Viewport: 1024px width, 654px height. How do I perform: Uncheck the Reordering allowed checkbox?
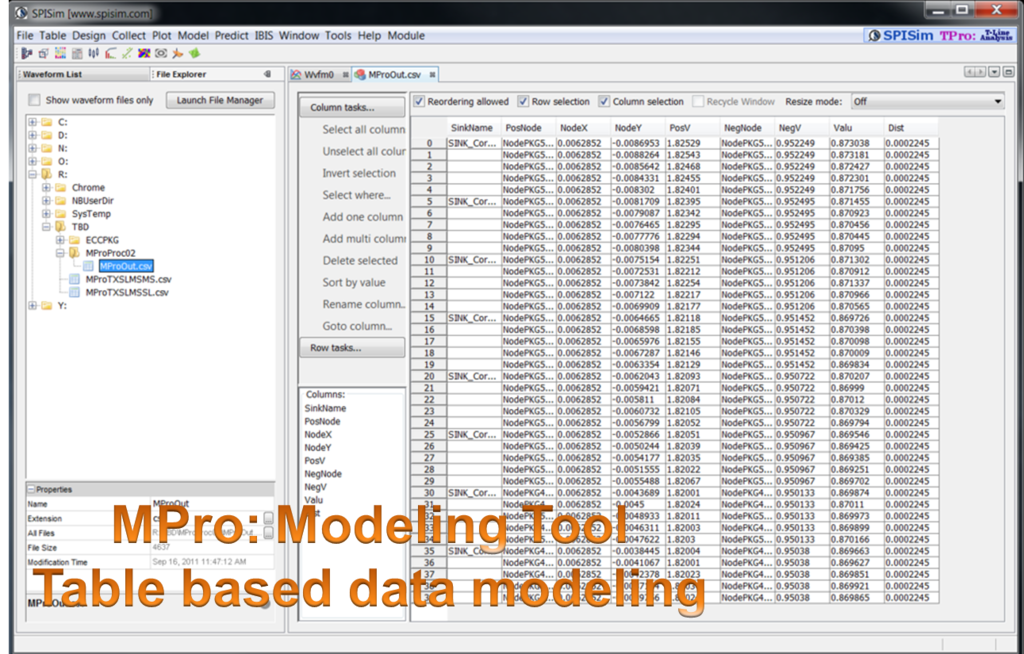(x=420, y=102)
